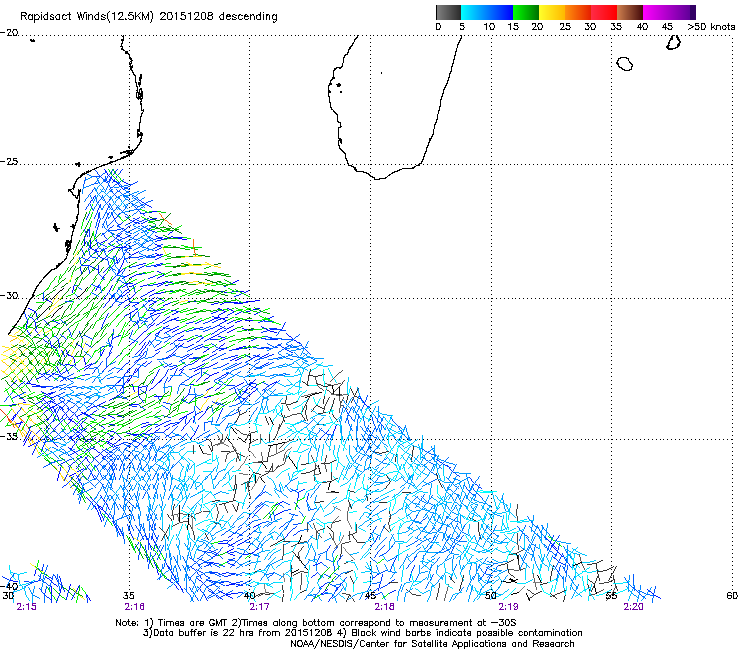Image resolution: width=740 pixels, height=650 pixels.
Task: Click the longitude label '50'
Action: (x=491, y=596)
